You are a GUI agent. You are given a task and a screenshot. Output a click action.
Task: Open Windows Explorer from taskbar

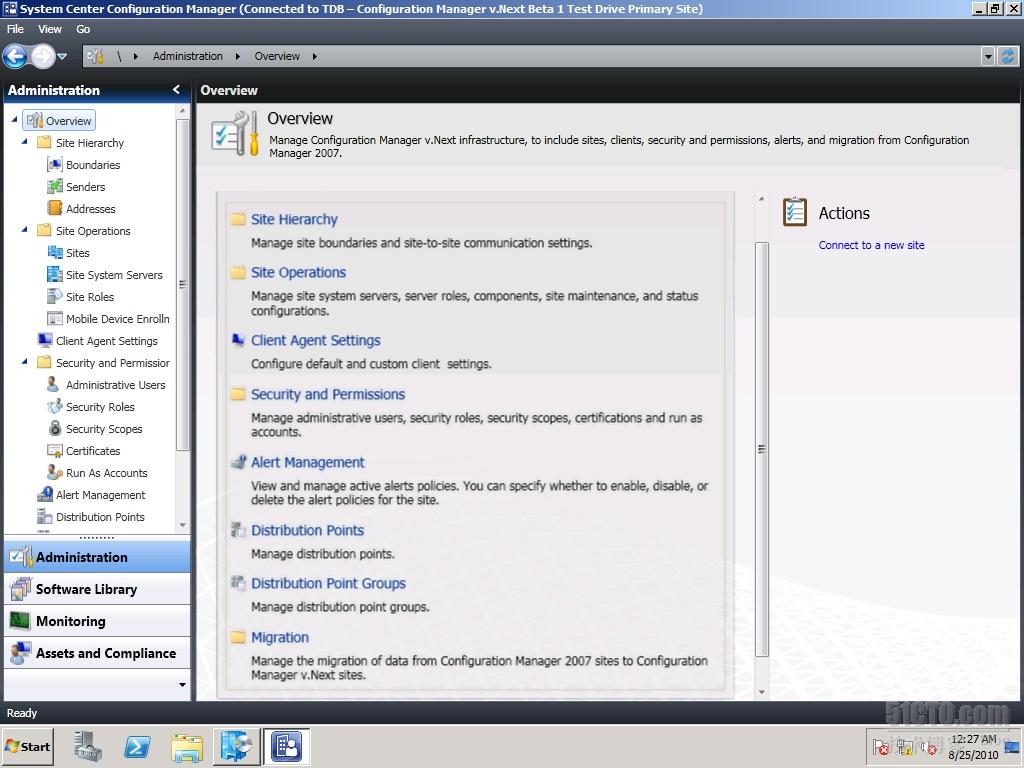click(187, 746)
